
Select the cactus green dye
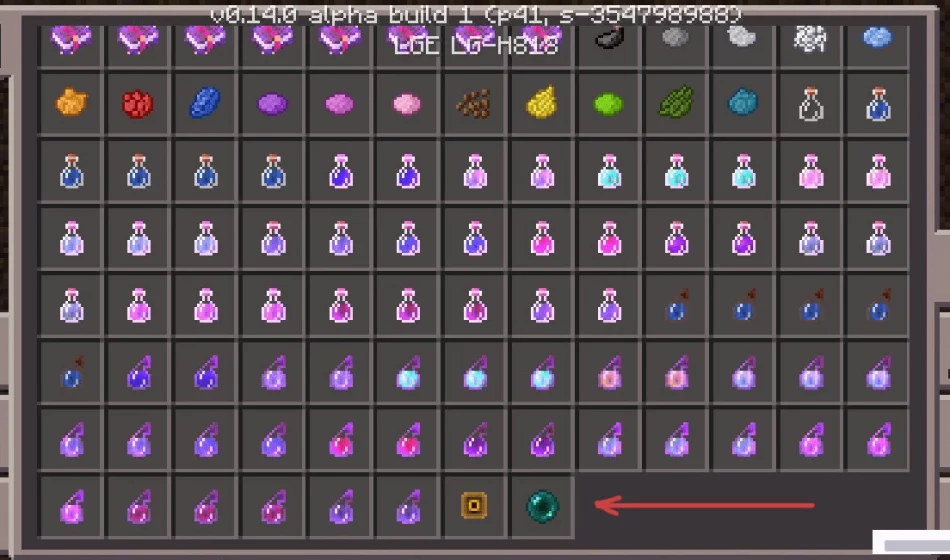tap(676, 102)
